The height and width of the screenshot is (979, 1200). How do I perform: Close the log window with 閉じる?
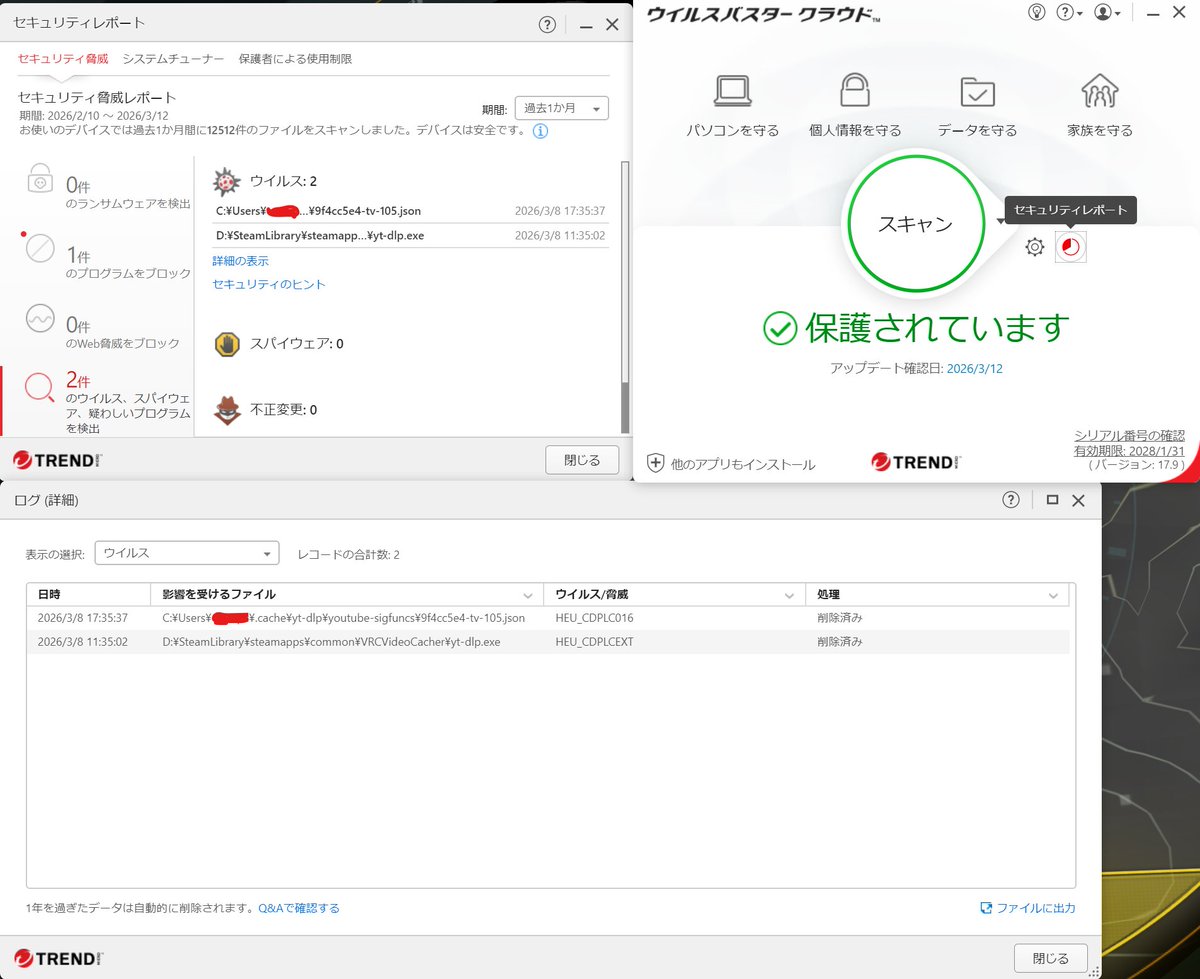point(1050,958)
